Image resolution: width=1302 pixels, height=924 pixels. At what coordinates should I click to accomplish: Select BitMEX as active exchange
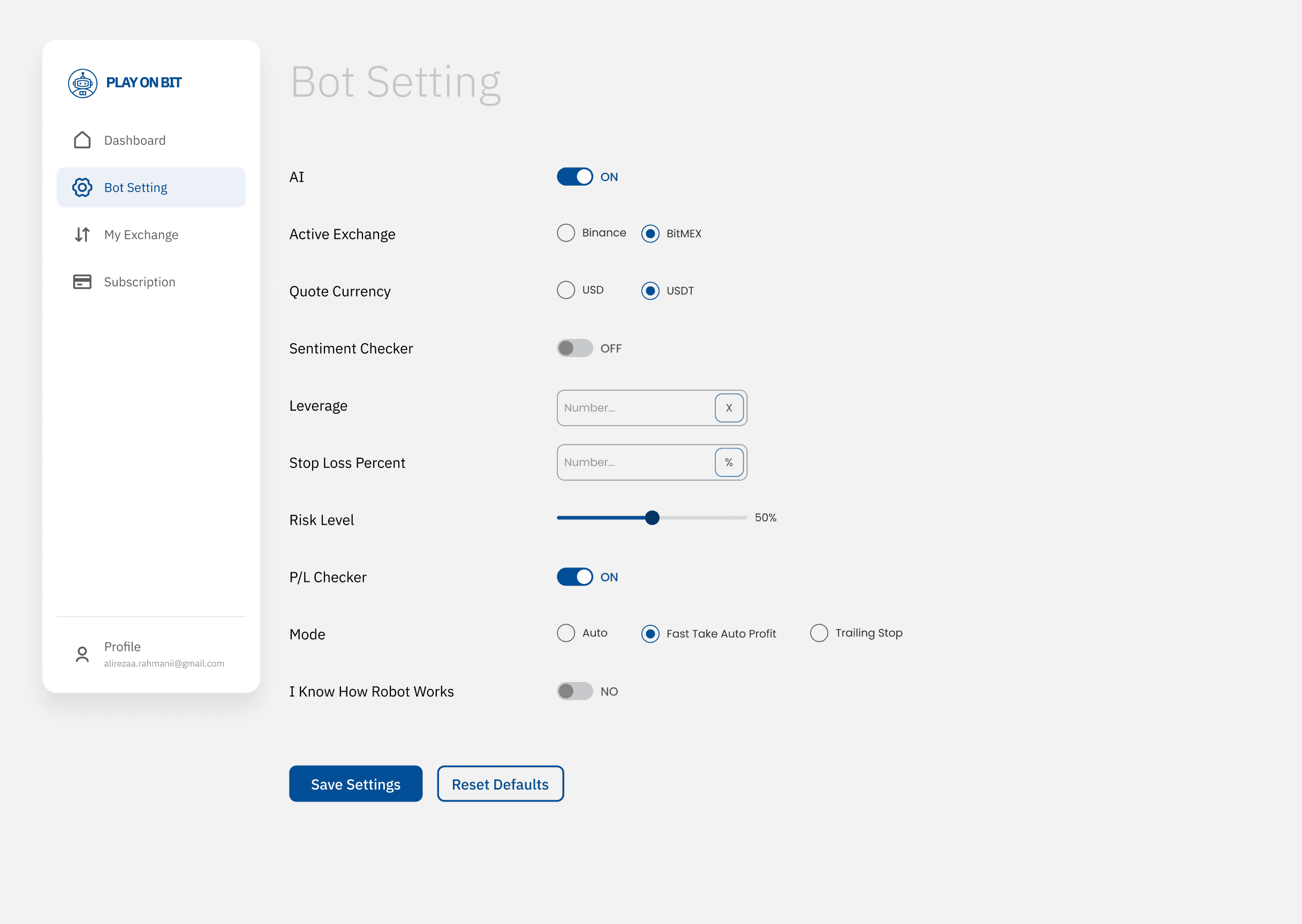coord(650,234)
